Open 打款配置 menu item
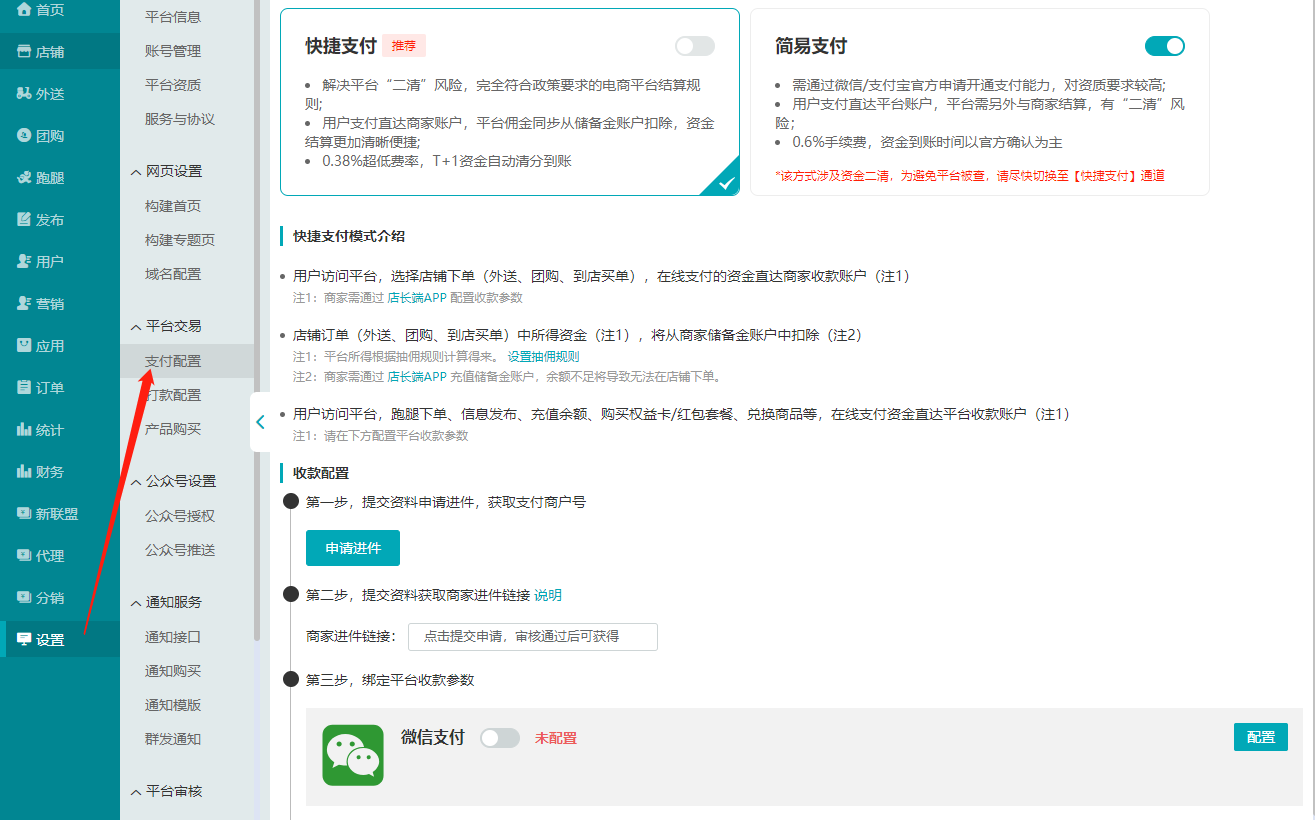Screen dimensions: 1315x820 pos(173,395)
